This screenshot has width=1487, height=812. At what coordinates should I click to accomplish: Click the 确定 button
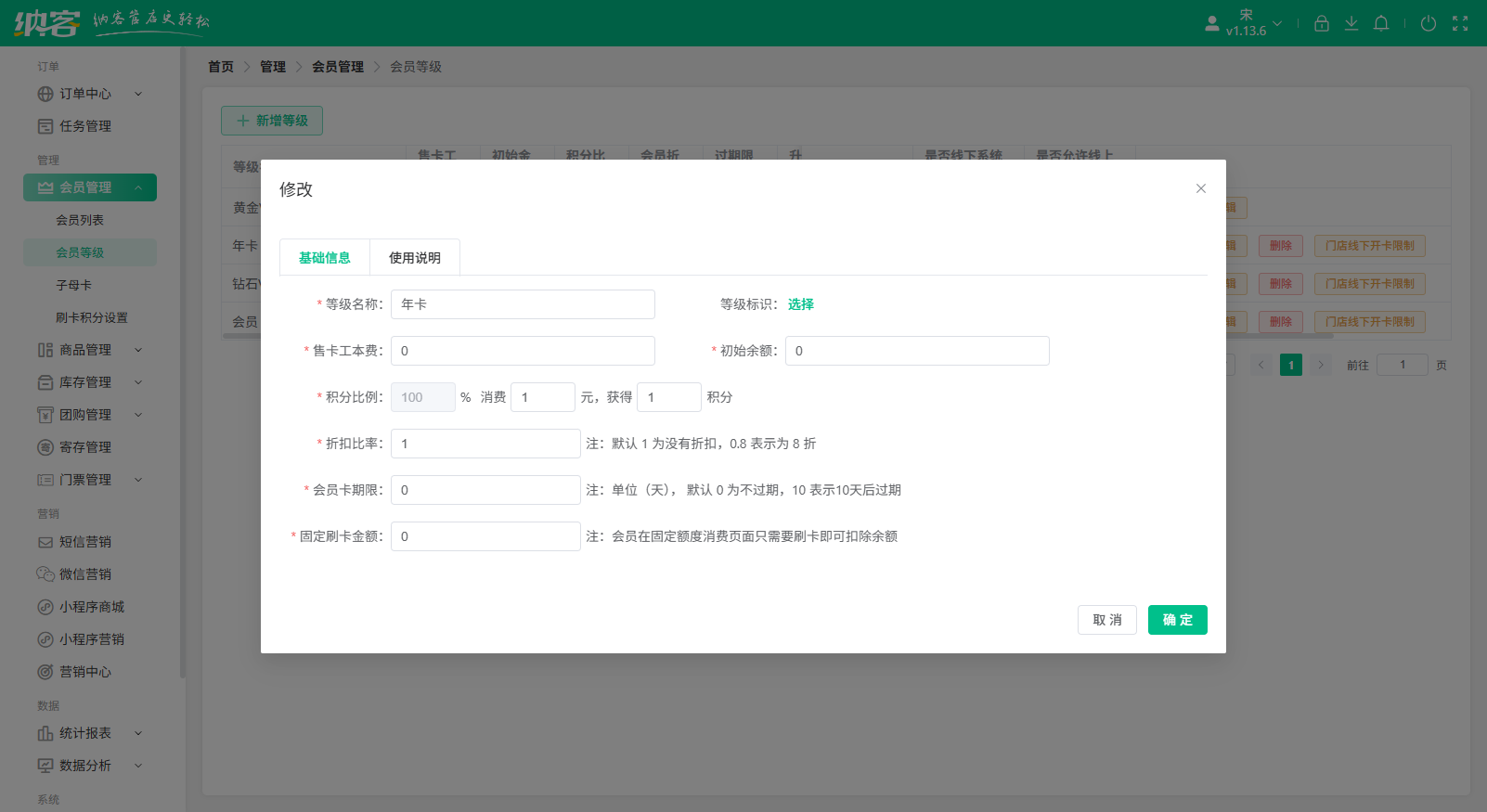pyautogui.click(x=1177, y=620)
